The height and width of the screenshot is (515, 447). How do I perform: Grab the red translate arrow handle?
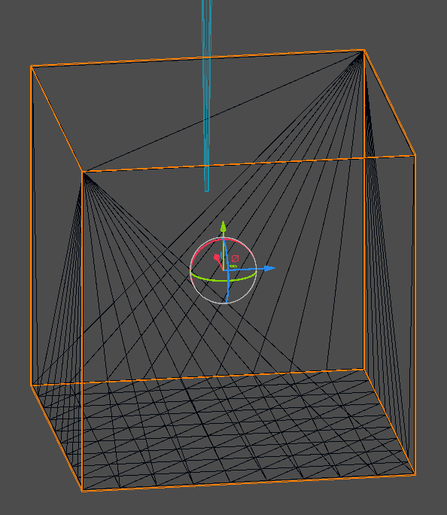217,257
